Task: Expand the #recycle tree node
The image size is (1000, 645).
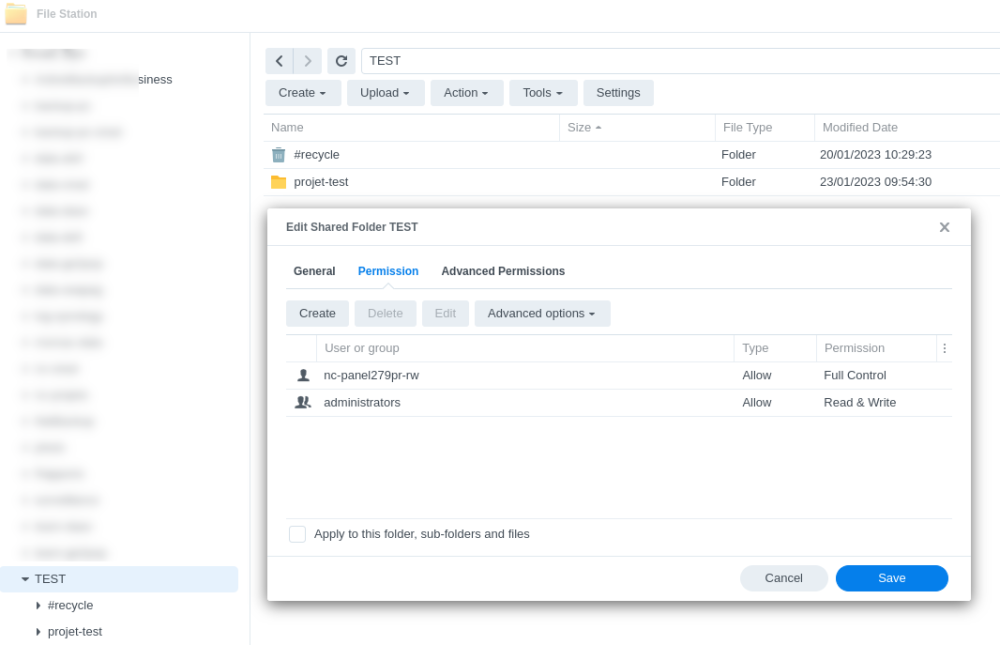Action: click(x=38, y=605)
